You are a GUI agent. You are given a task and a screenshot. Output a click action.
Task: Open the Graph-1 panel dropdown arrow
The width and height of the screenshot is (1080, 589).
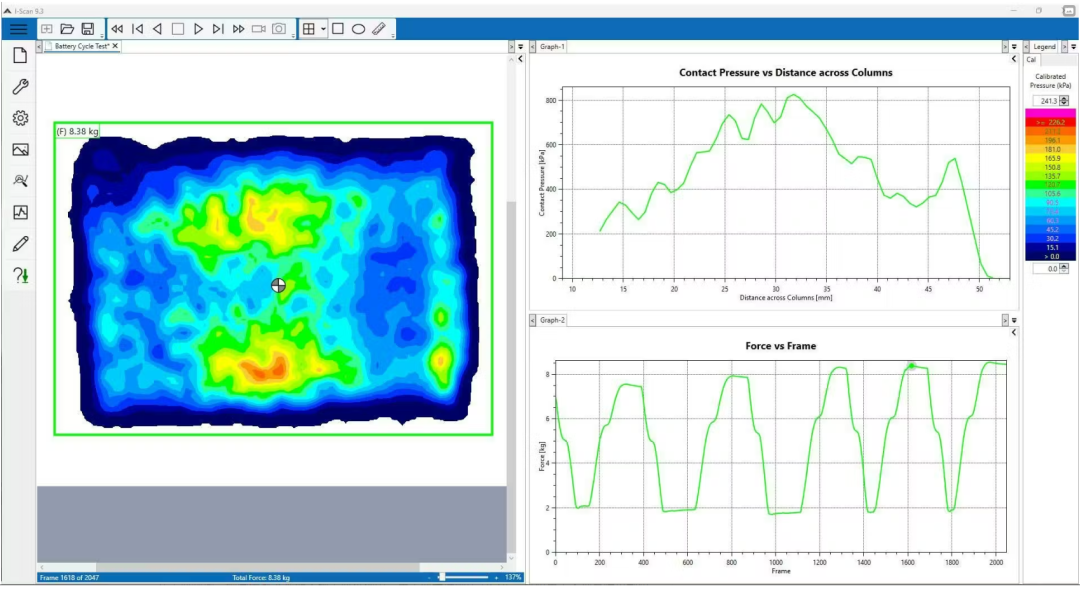tap(1014, 47)
